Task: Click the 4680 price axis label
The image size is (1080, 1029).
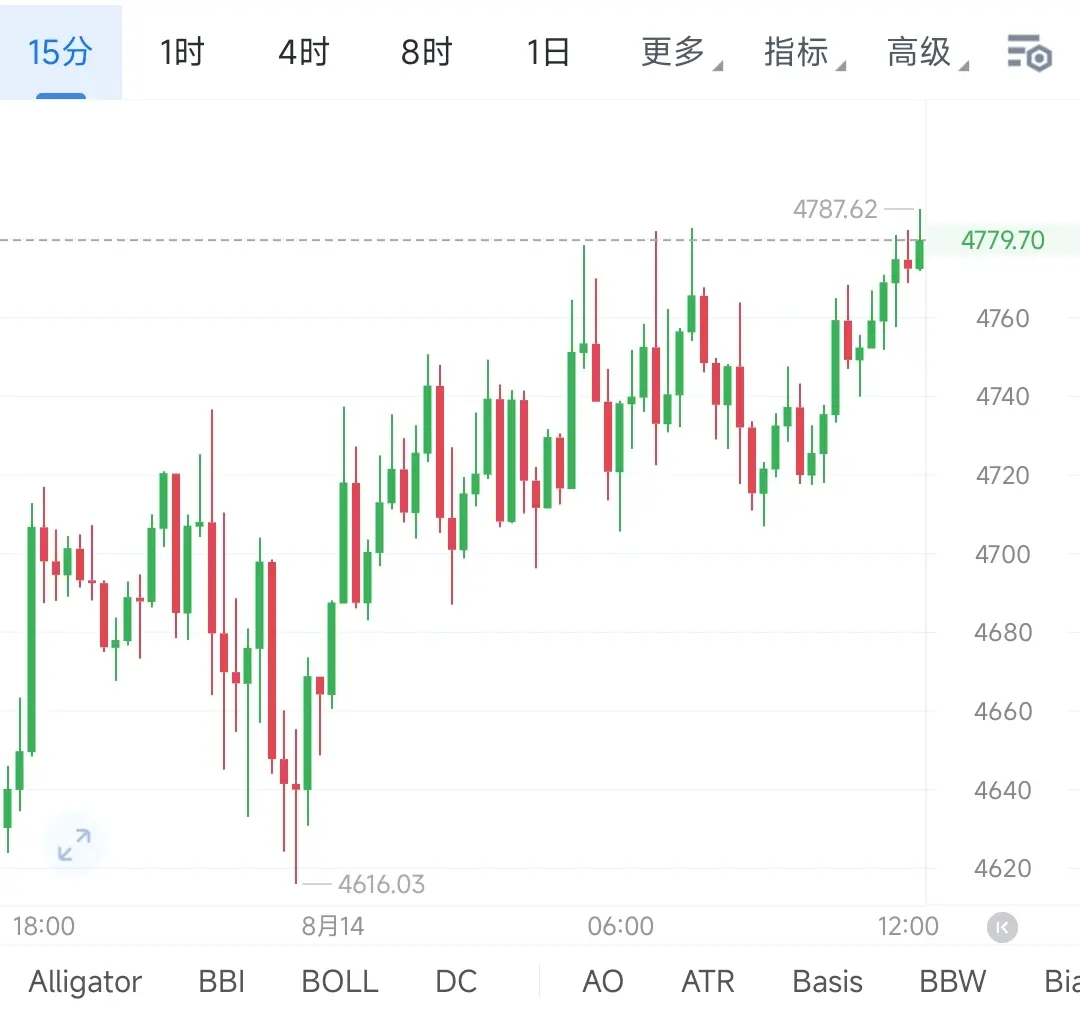Action: tap(1003, 633)
